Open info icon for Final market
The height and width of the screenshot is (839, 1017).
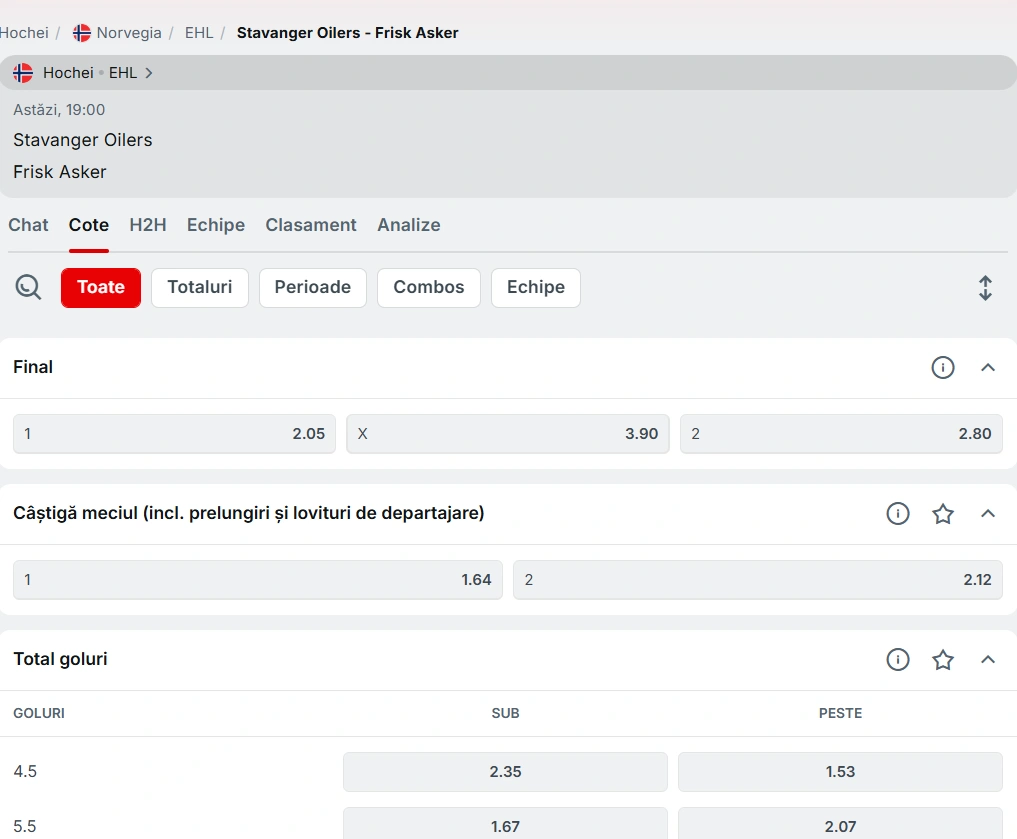(x=942, y=368)
